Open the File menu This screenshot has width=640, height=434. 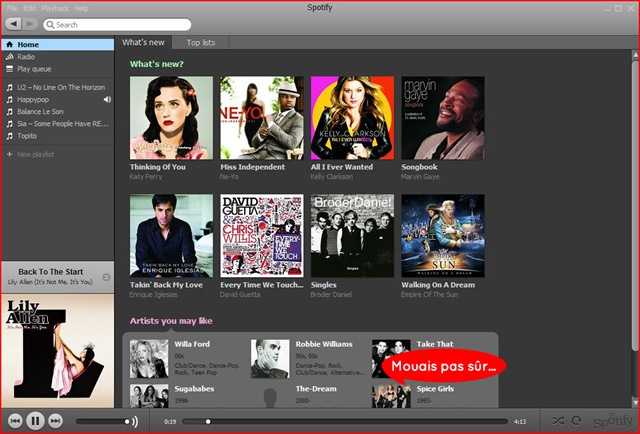pyautogui.click(x=12, y=8)
